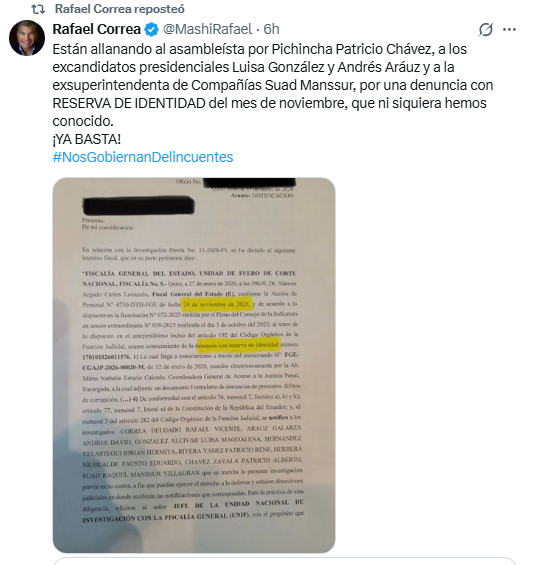This screenshot has width=533, height=565.
Task: Click the repost arrows icon above the tweet
Action: (38, 9)
